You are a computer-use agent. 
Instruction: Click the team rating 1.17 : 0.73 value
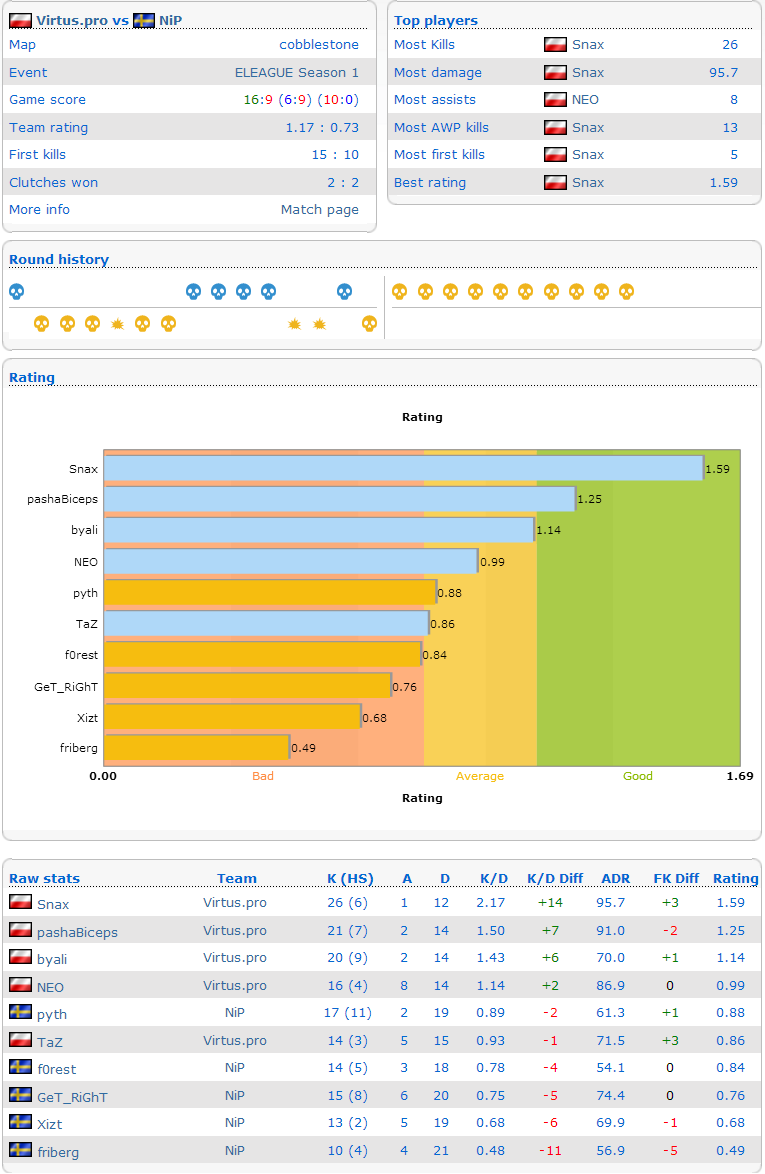click(322, 127)
